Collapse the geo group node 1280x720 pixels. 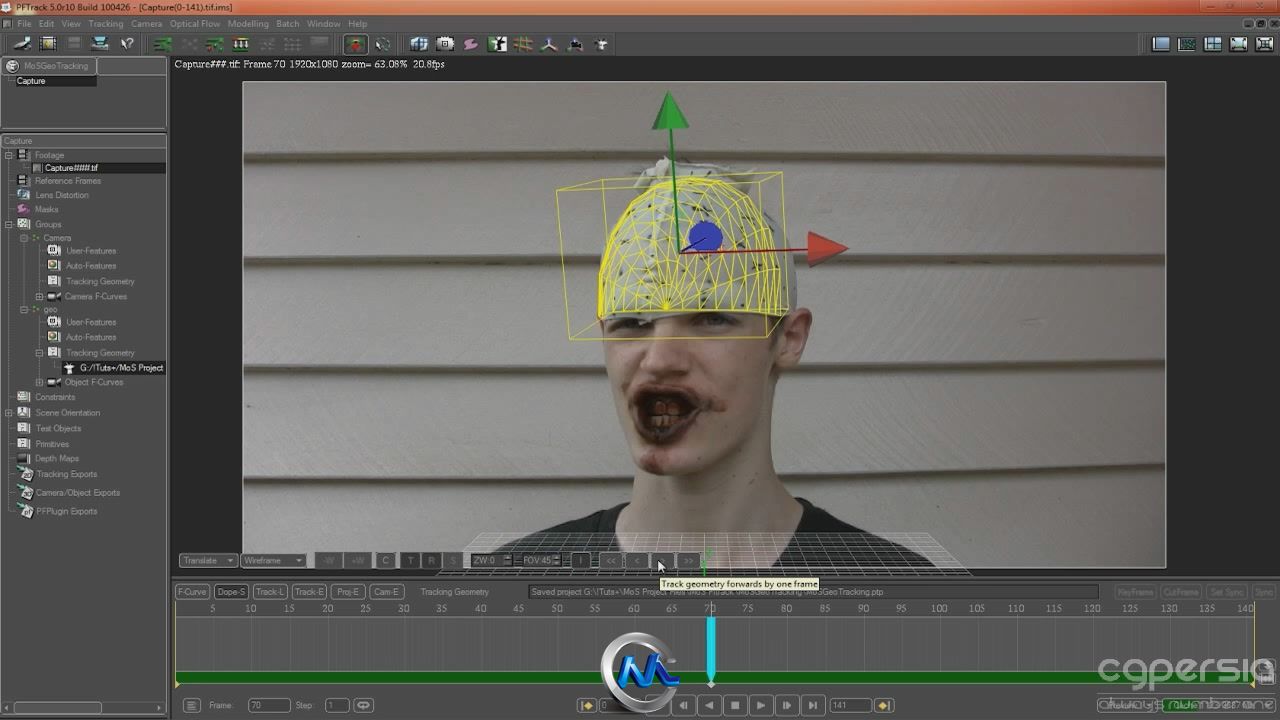point(24,309)
